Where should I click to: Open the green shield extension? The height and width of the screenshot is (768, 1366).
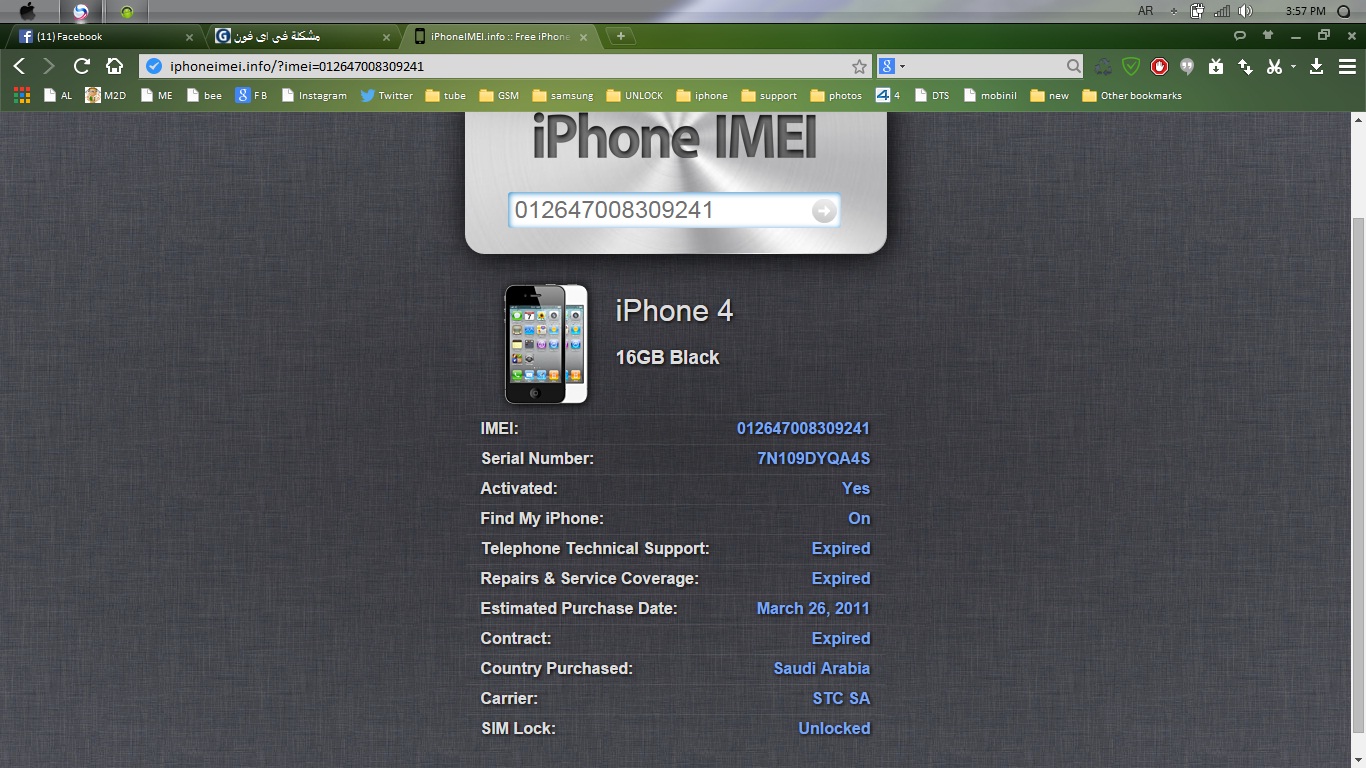click(x=1131, y=66)
